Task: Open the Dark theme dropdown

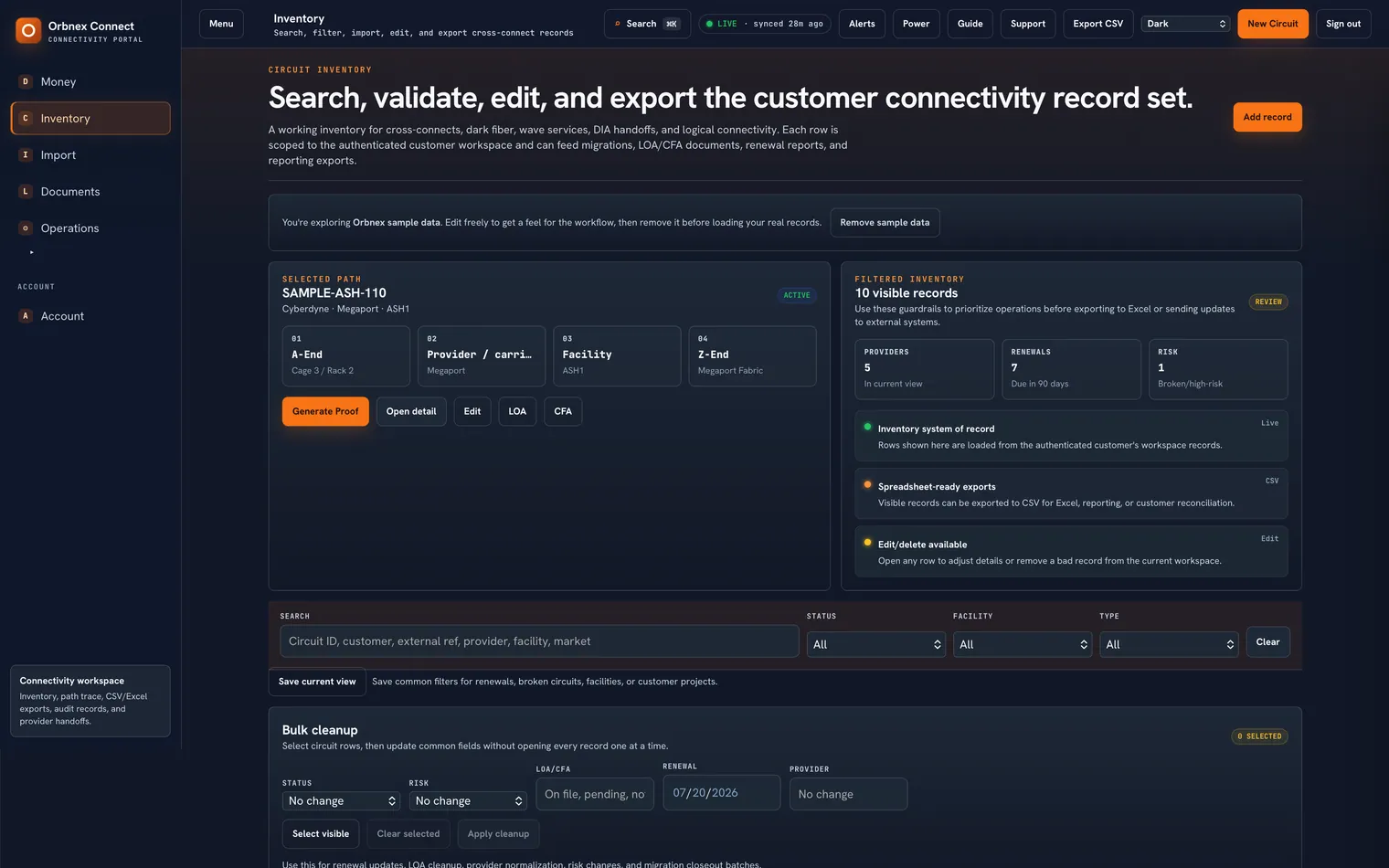Action: 1185,24
